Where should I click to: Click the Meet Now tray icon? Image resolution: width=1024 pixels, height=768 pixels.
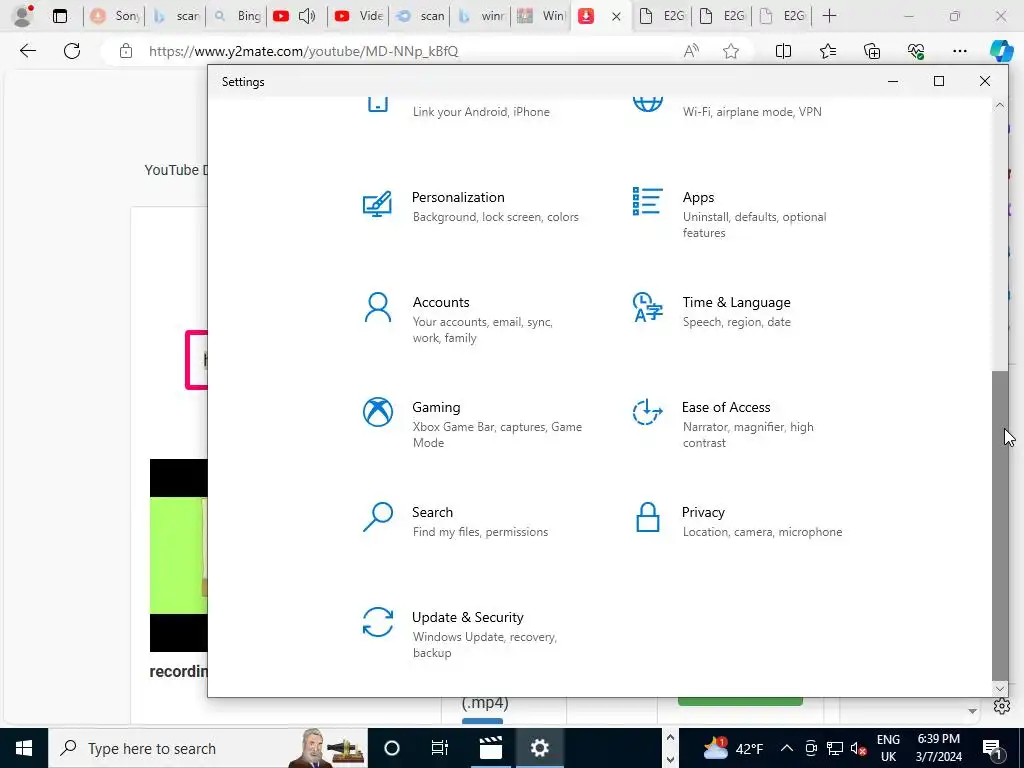pos(811,748)
